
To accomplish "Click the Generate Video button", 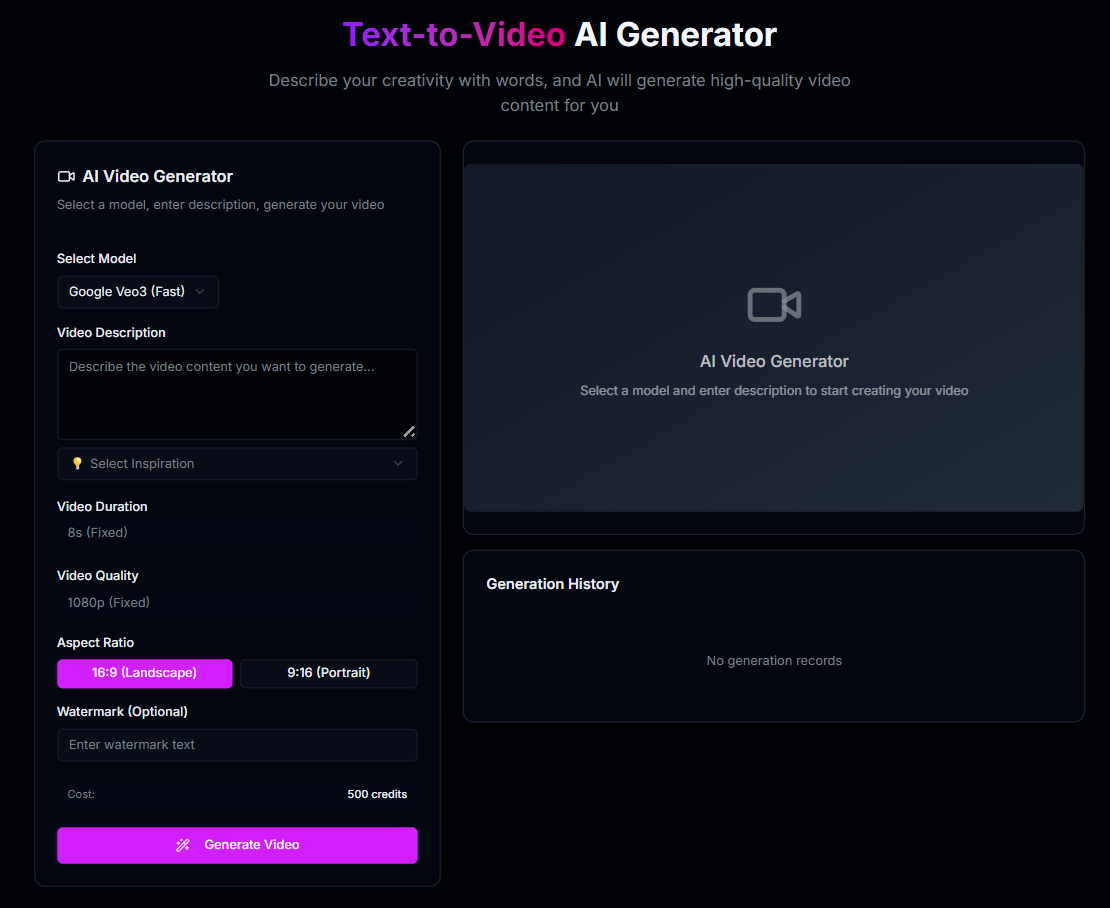I will [x=237, y=845].
